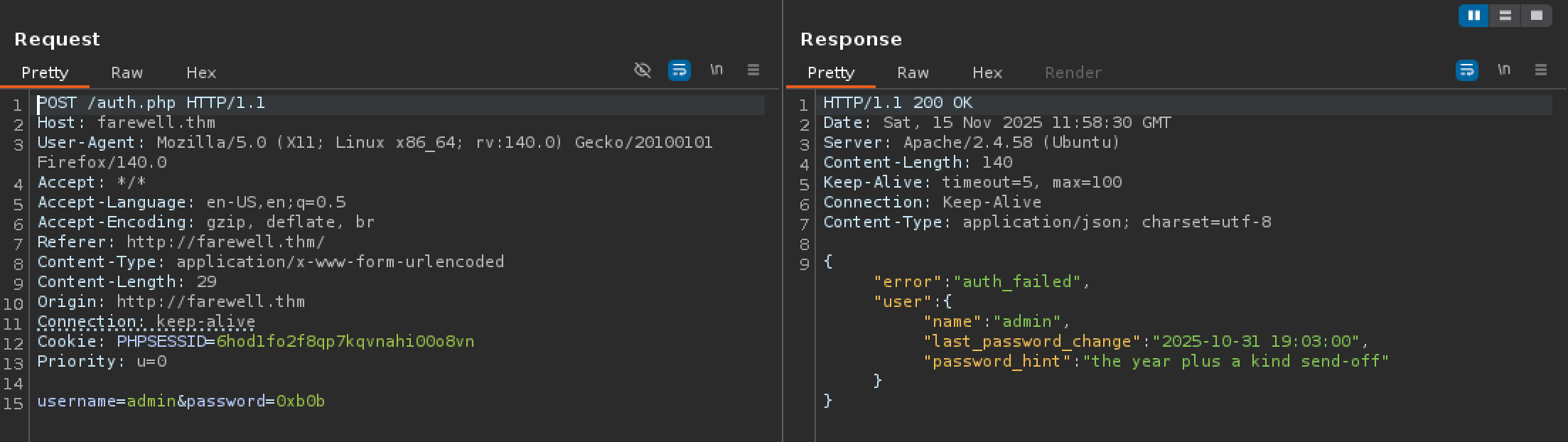Open the Pretty tab in Request
The image size is (1568, 442).
pyautogui.click(x=45, y=72)
